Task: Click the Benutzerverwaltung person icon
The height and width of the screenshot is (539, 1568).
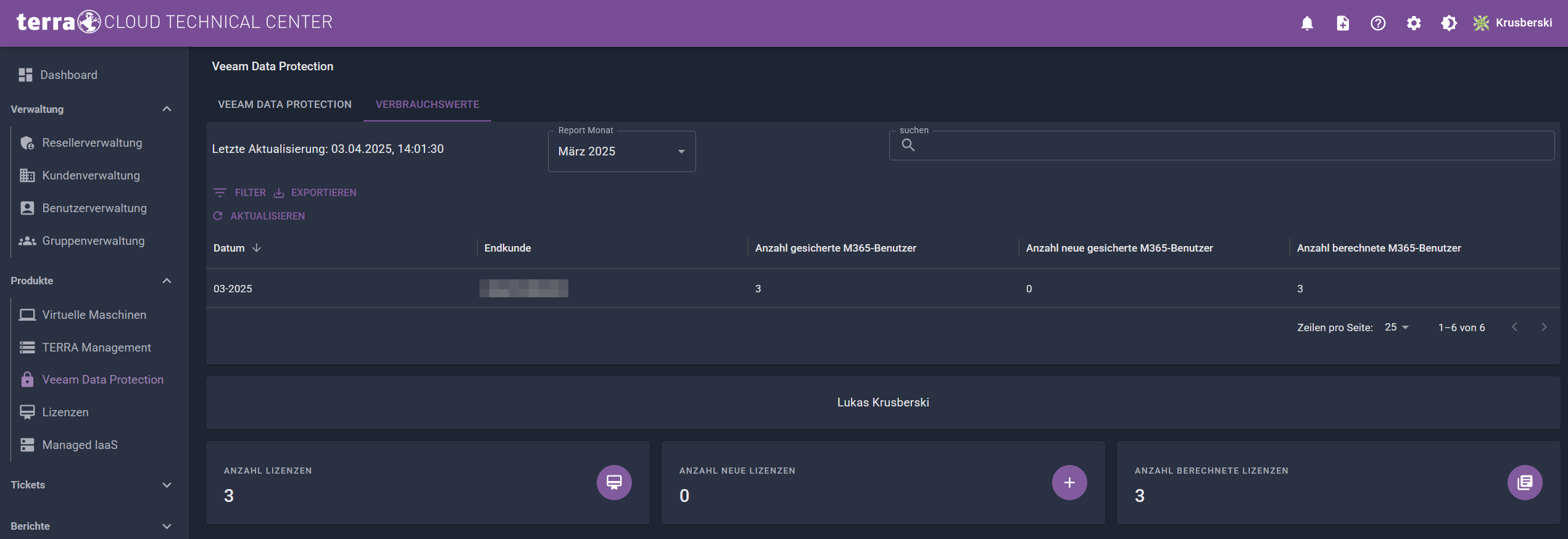Action: coord(27,208)
